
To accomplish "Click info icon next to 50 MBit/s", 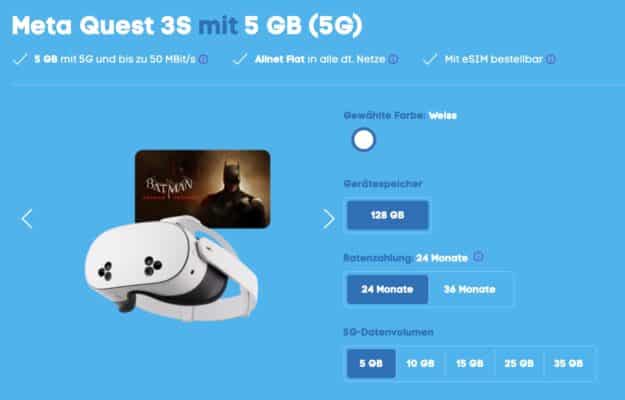I will point(203,59).
